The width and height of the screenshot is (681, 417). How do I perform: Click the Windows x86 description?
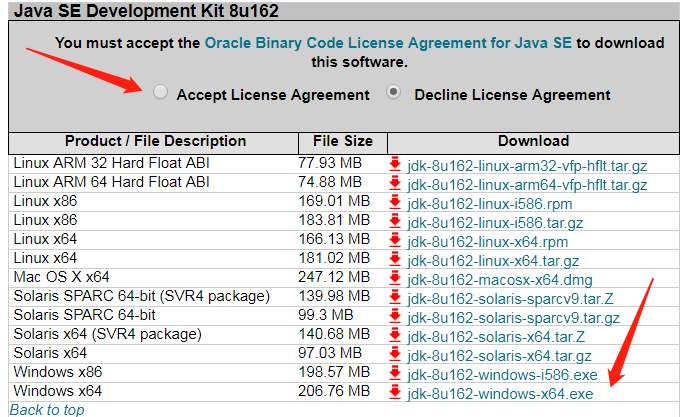pos(58,372)
